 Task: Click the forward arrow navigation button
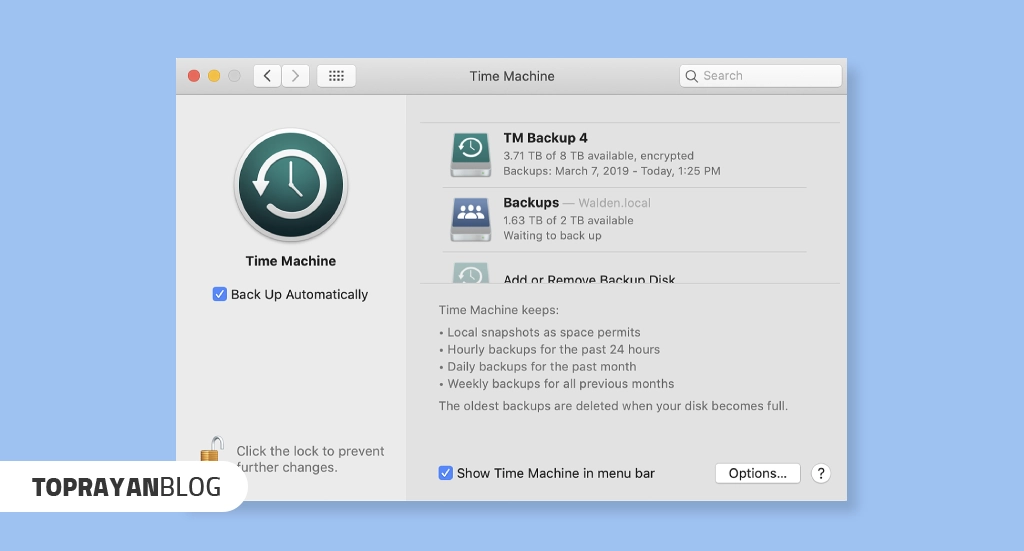pos(295,76)
